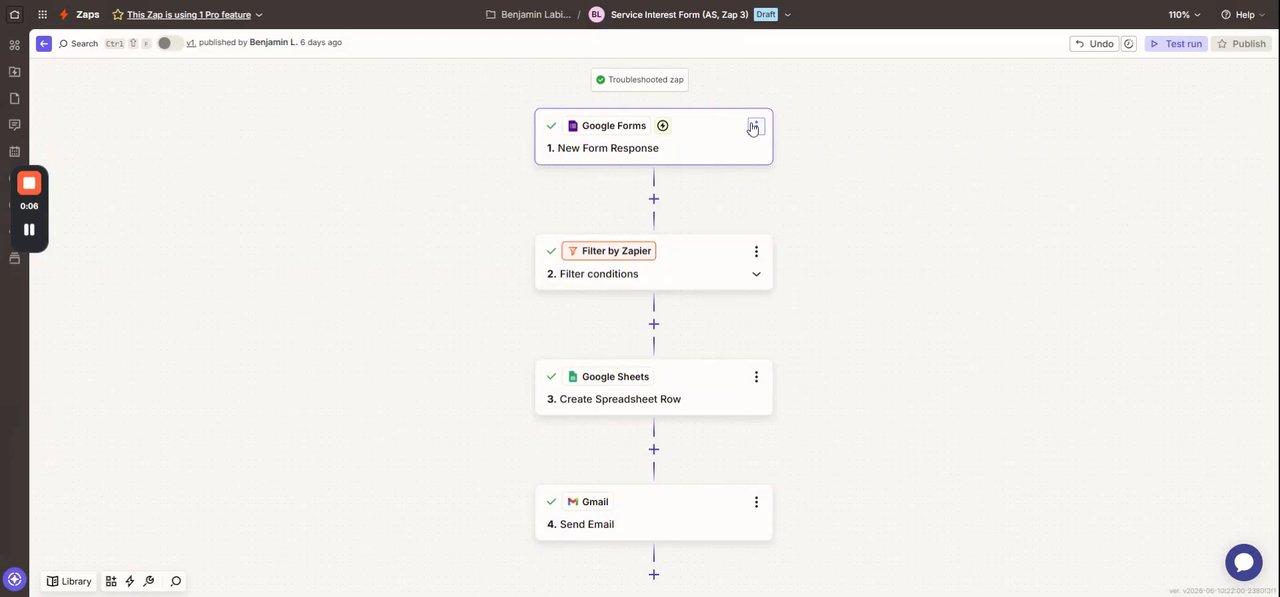Screen dimensions: 1280x597
Task: Click the wrench tool icon
Action: (149, 581)
